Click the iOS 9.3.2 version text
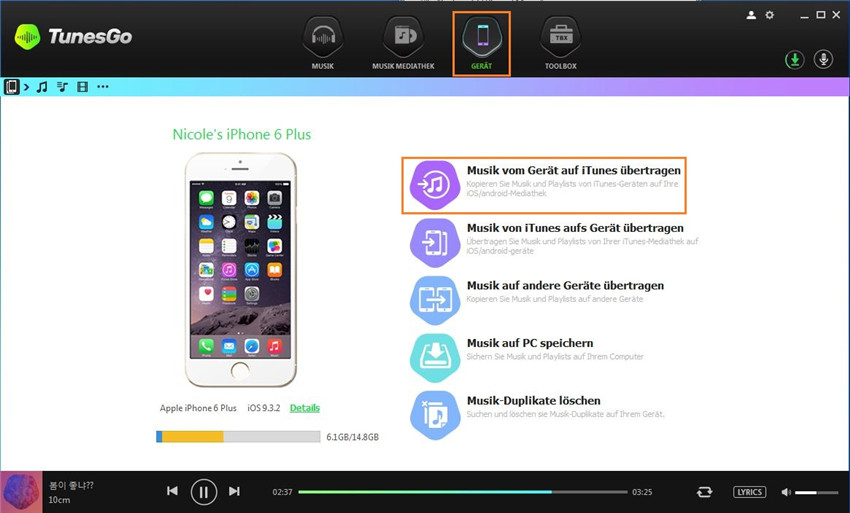This screenshot has width=850, height=513. (x=264, y=408)
